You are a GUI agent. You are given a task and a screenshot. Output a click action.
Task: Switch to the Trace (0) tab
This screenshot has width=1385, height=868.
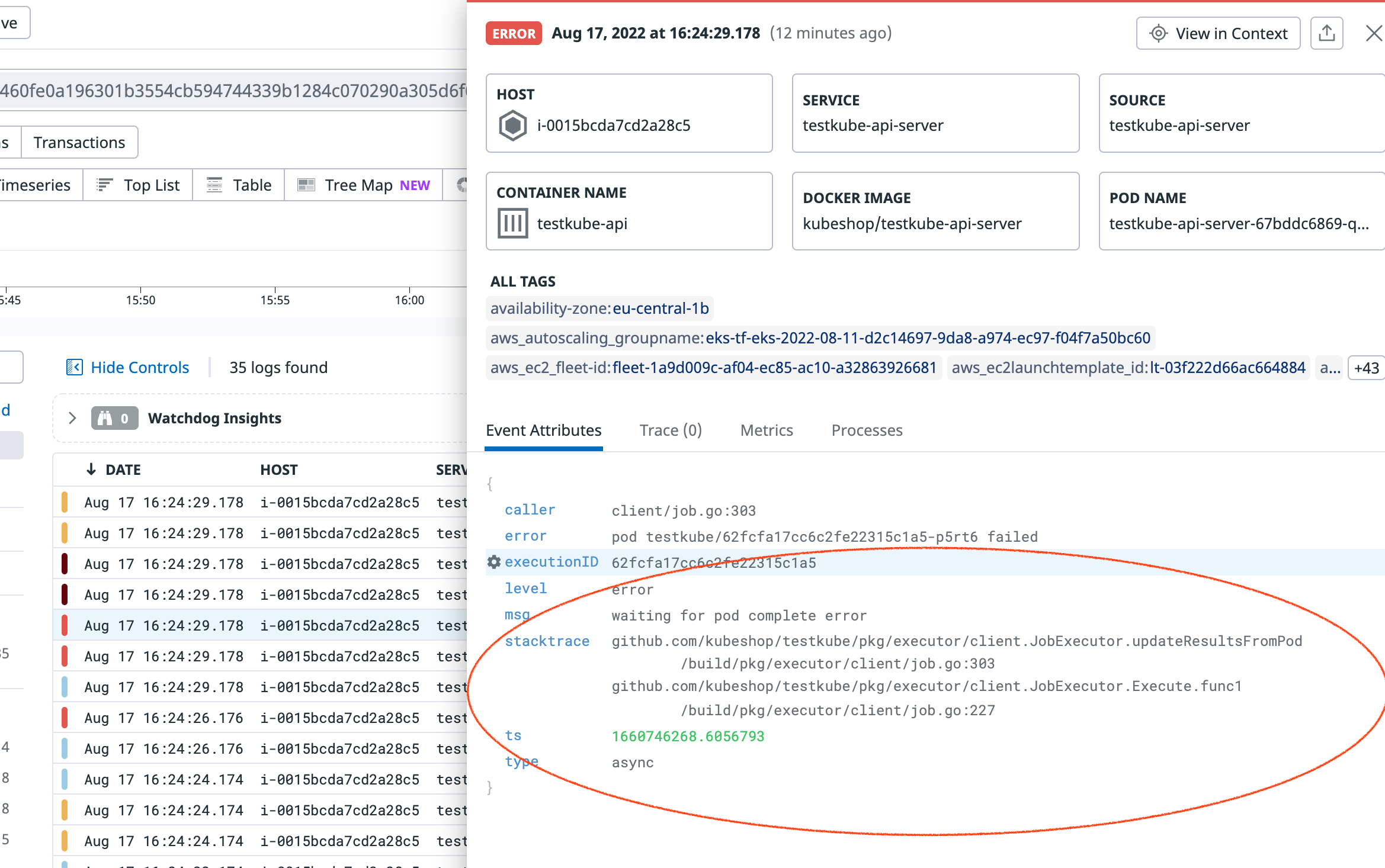[670, 430]
